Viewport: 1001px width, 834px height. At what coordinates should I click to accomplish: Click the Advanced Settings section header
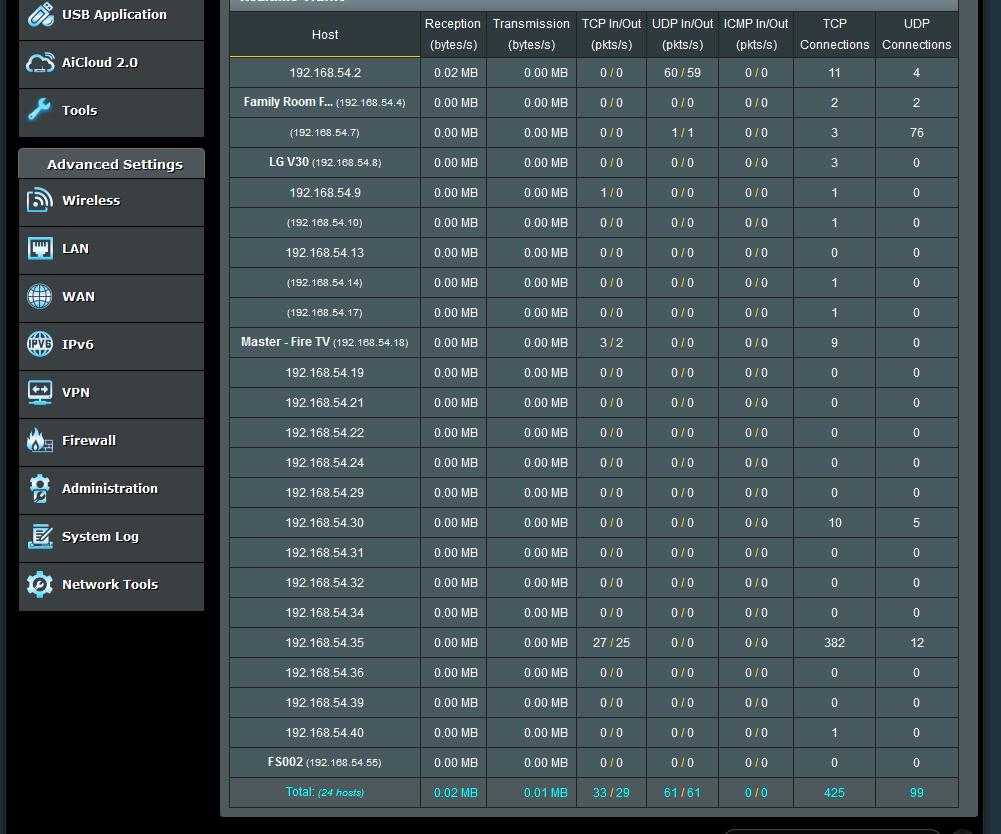point(112,164)
